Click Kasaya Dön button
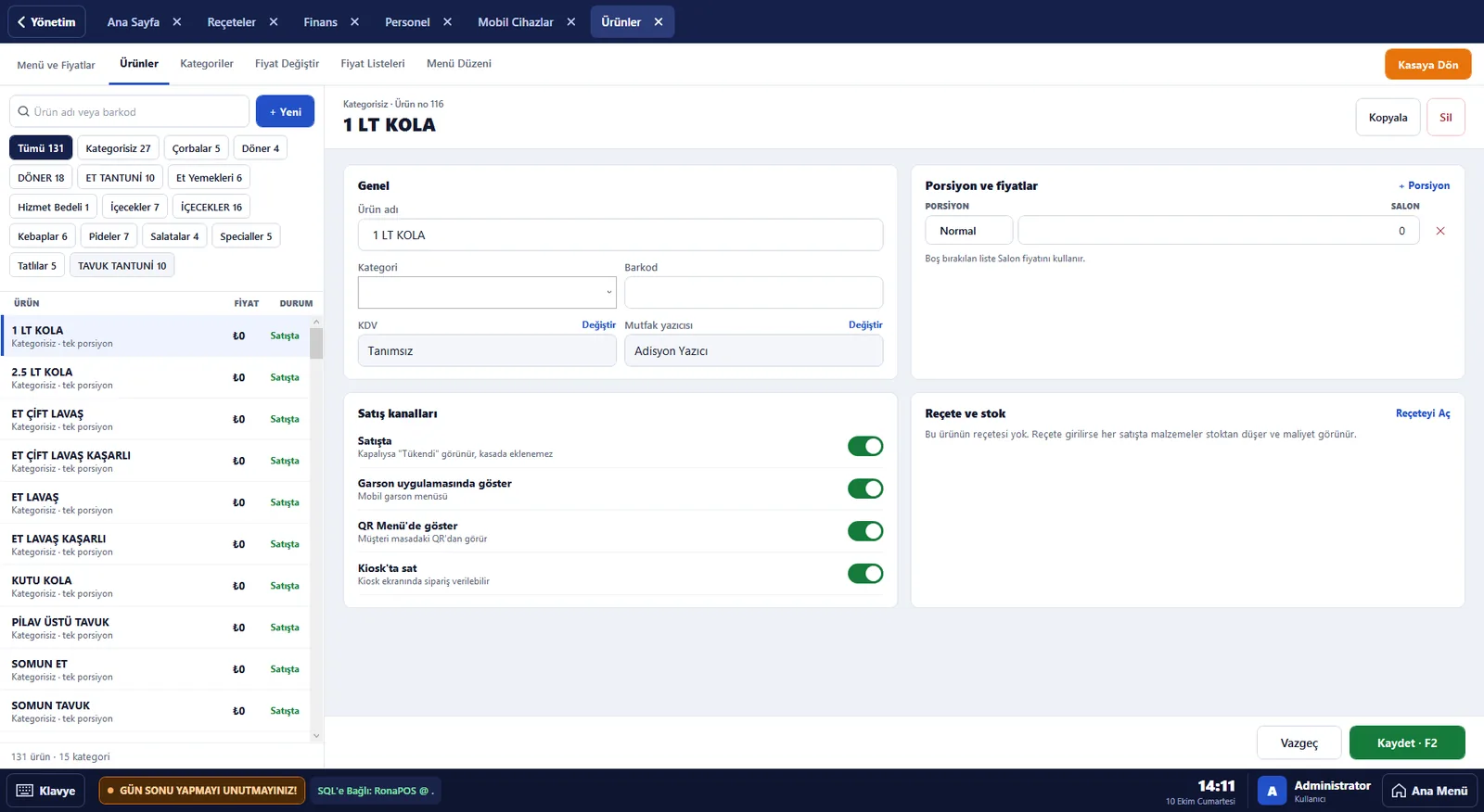 click(x=1428, y=65)
